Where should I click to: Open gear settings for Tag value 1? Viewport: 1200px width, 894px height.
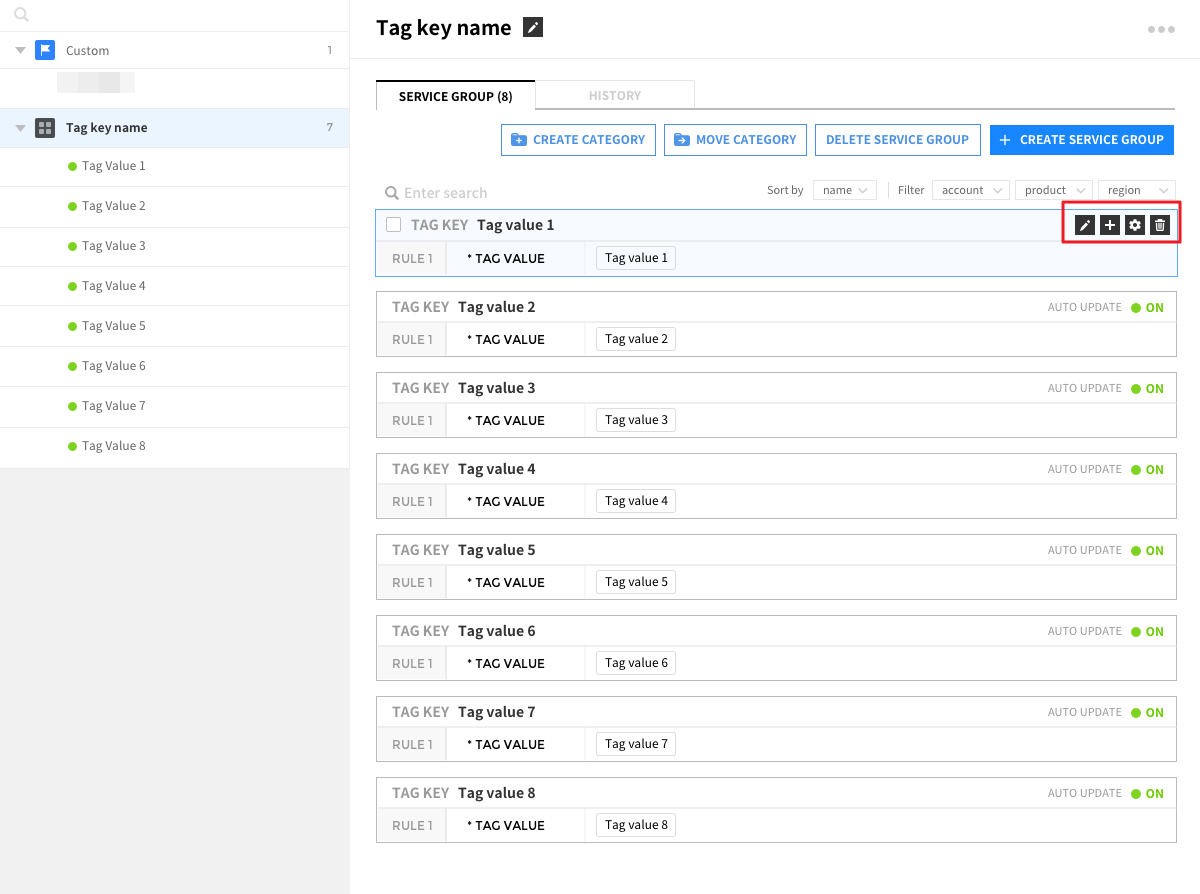(x=1135, y=225)
